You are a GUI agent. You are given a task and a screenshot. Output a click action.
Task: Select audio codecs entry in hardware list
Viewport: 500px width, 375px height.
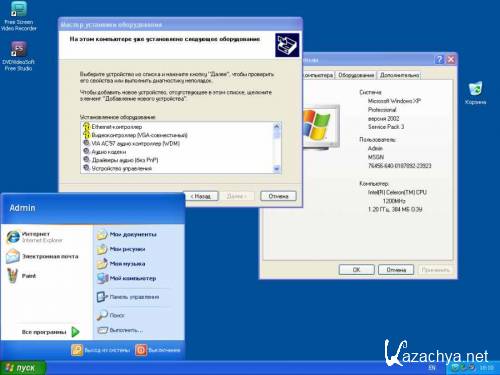[x=109, y=152]
